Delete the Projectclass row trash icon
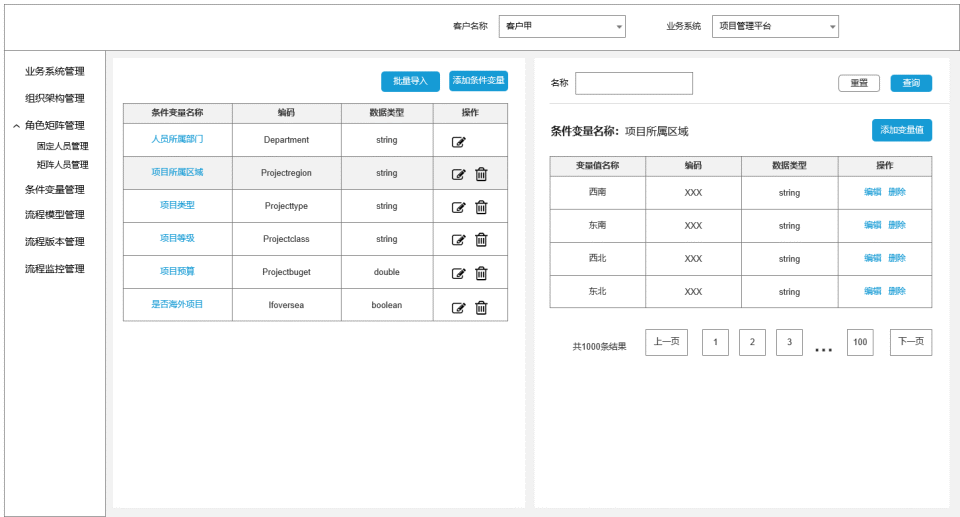The width and height of the screenshot is (960, 517). point(481,240)
